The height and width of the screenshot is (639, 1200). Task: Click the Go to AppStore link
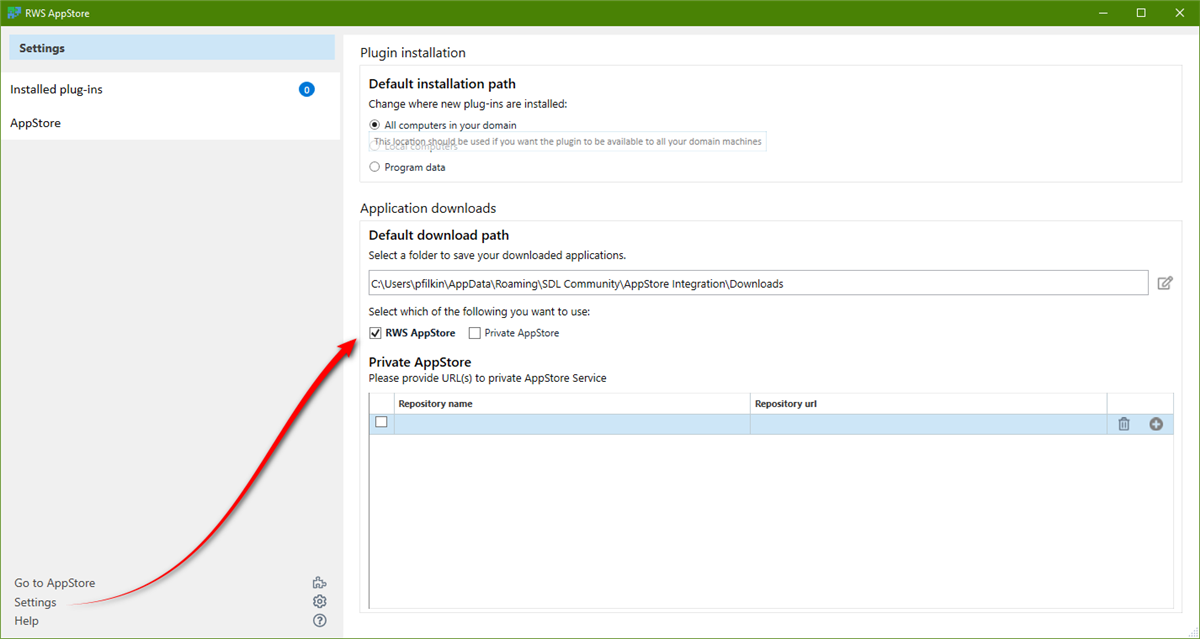[54, 582]
